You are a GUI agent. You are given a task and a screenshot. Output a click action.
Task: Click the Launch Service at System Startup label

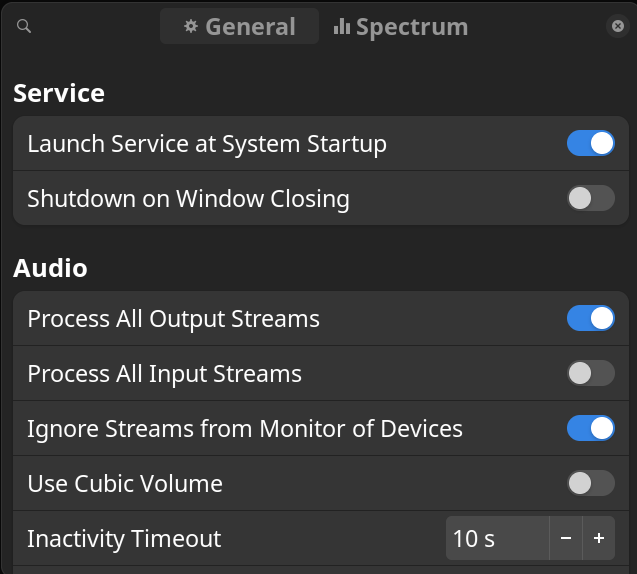coord(206,144)
